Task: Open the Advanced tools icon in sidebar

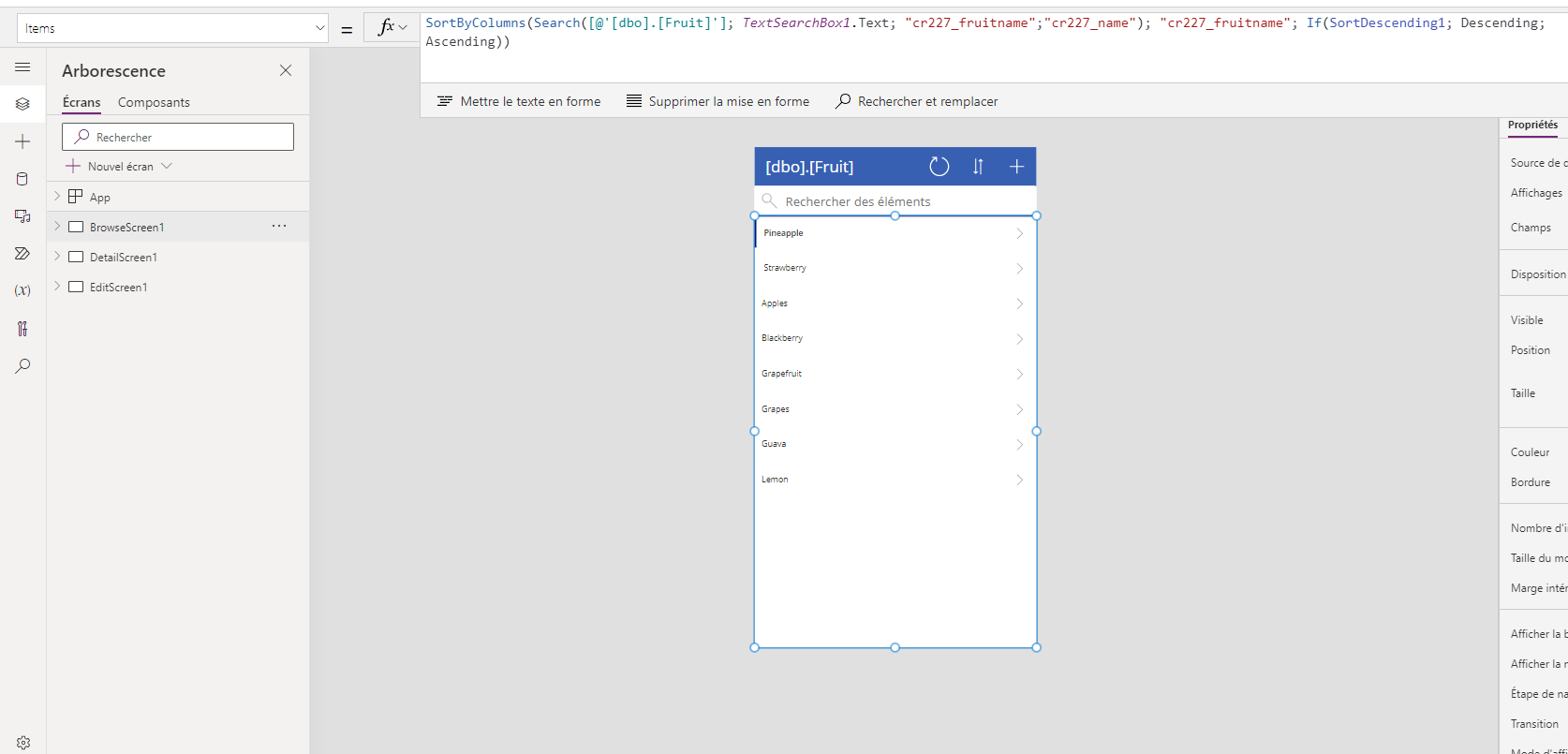Action: (x=22, y=329)
